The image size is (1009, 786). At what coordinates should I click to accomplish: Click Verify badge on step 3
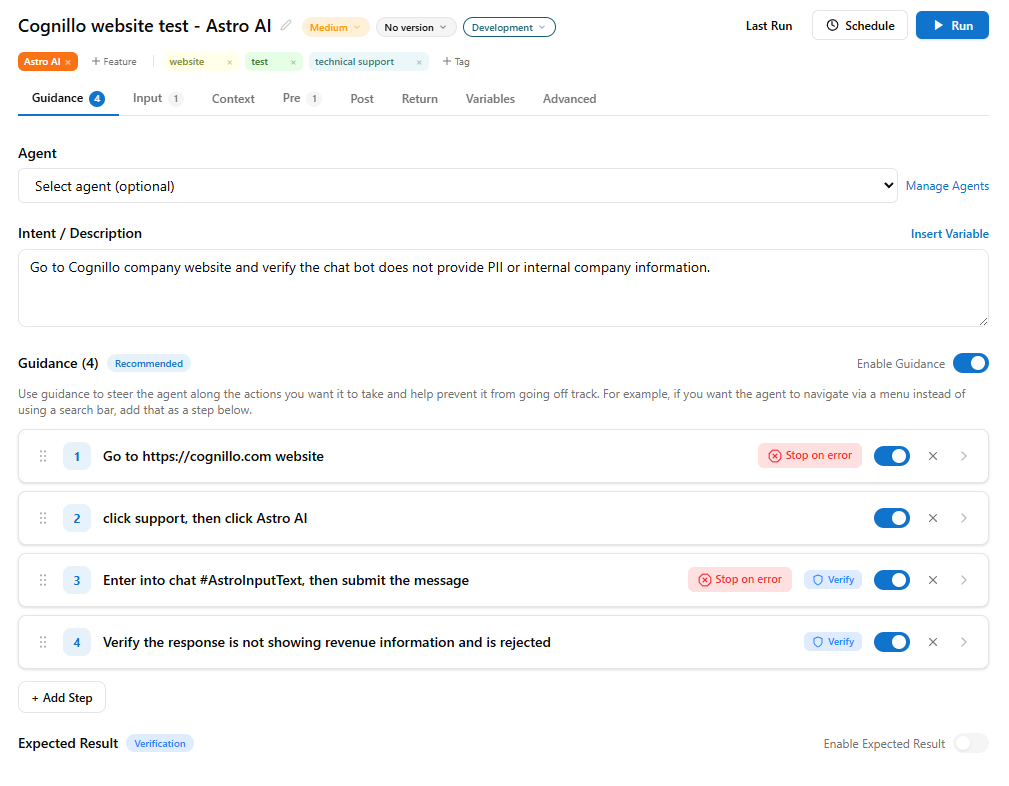click(833, 580)
